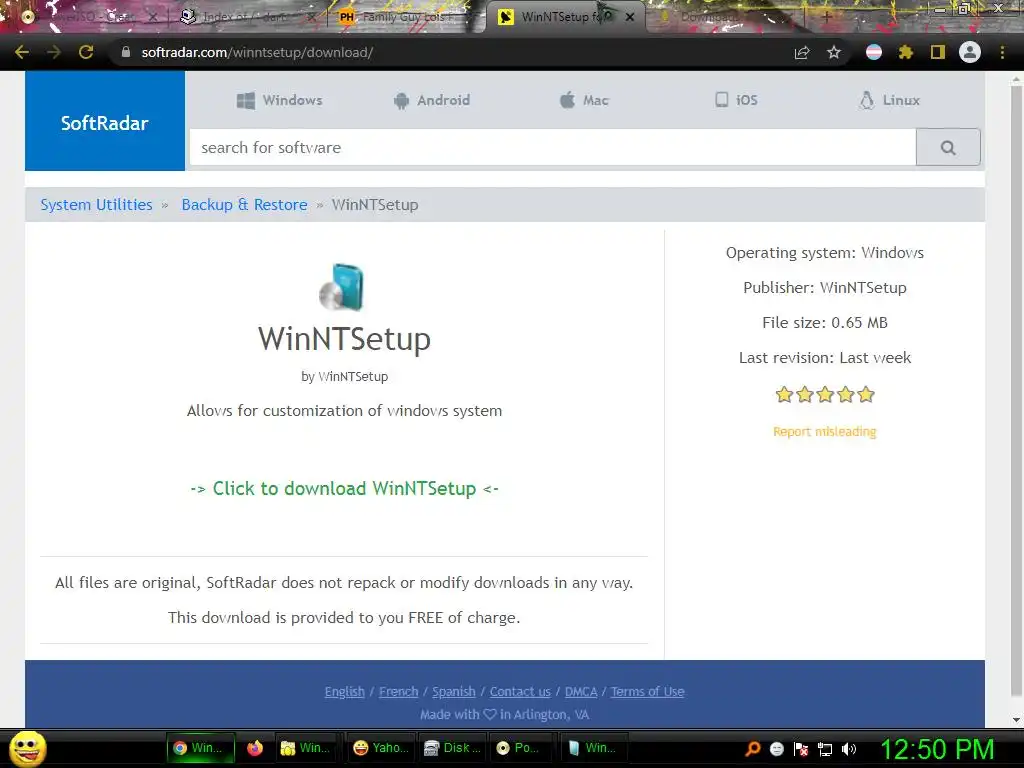Browse the Android software category
This screenshot has height=768, width=1024.
pos(432,100)
